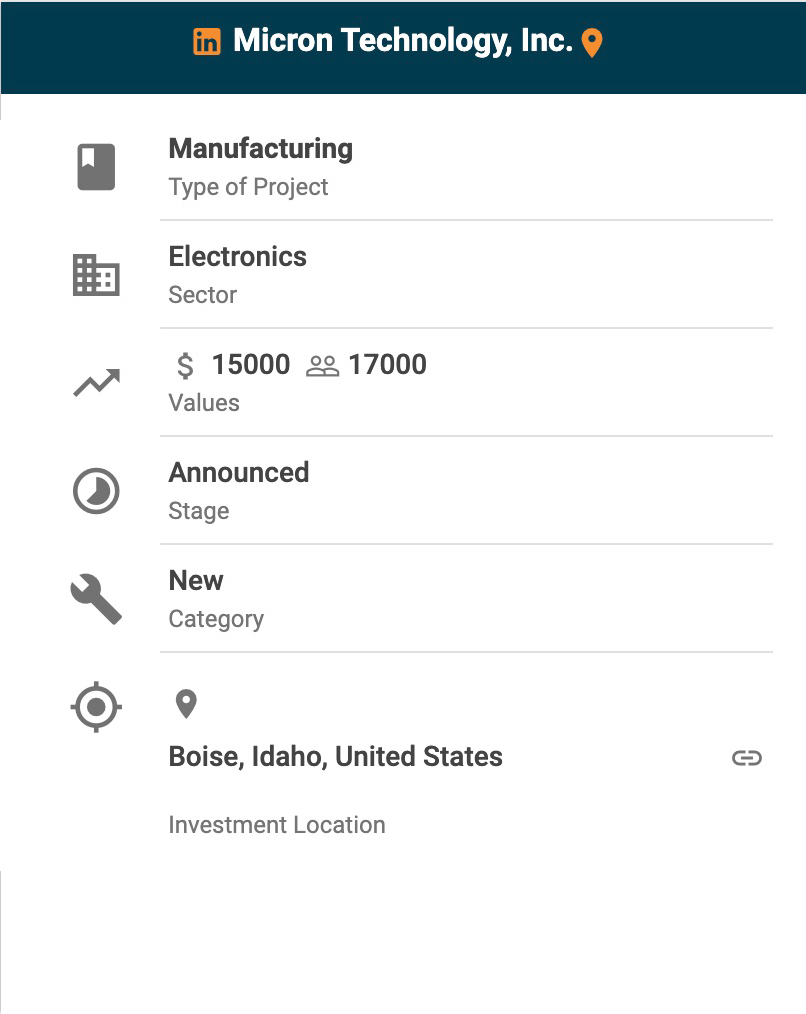Viewport: 806px width, 1014px height.
Task: Click the Manufacturing project type entry
Action: point(260,149)
